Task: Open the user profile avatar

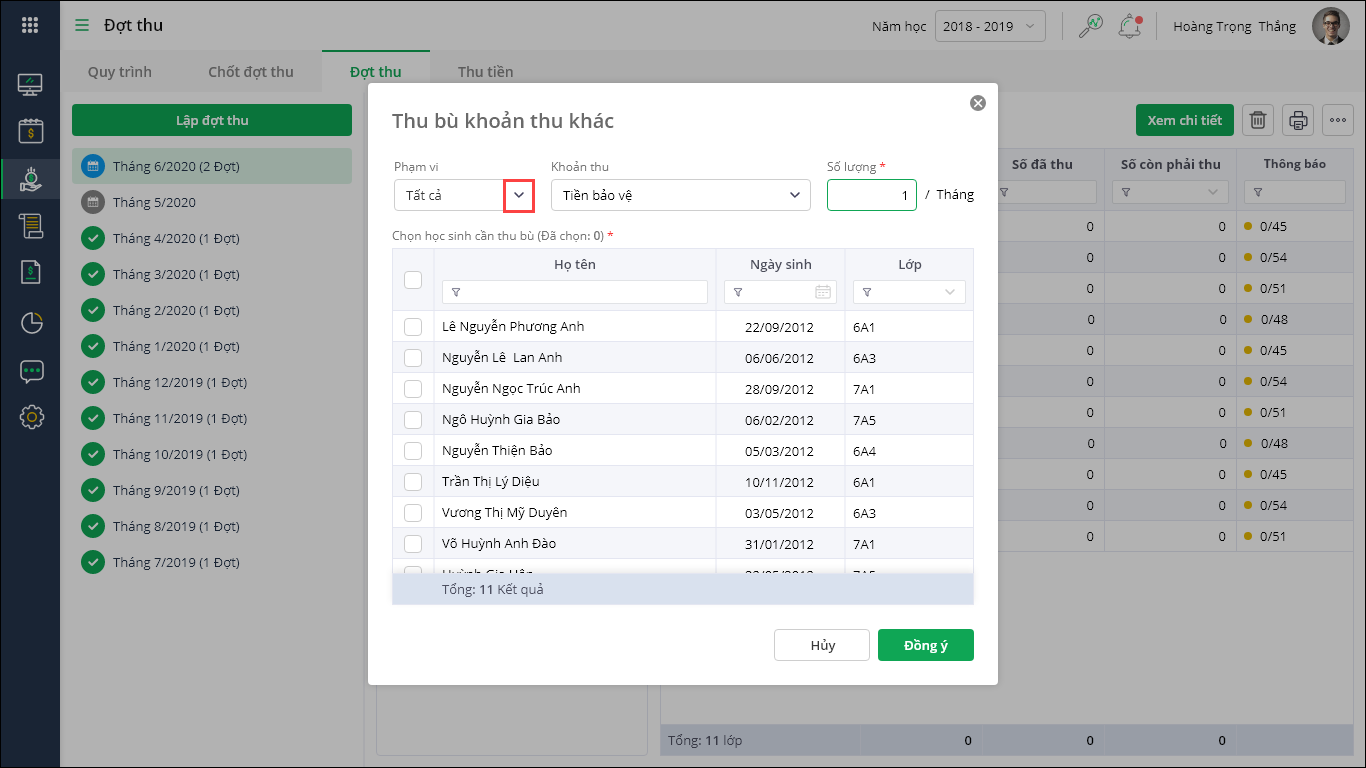Action: coord(1331,26)
